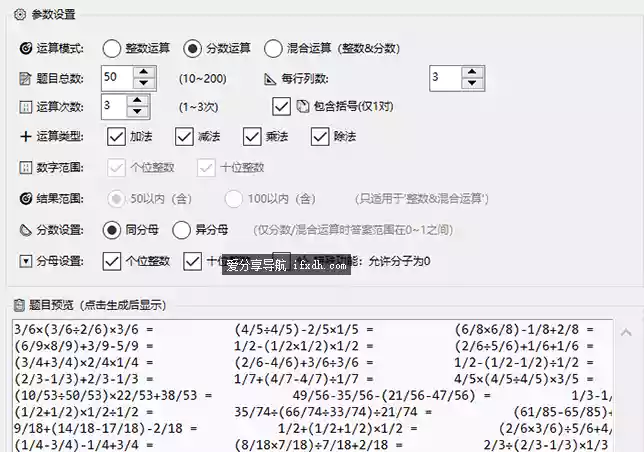Toggle 除法 checkbox
Viewport: 644px width, 452px height.
[320, 136]
